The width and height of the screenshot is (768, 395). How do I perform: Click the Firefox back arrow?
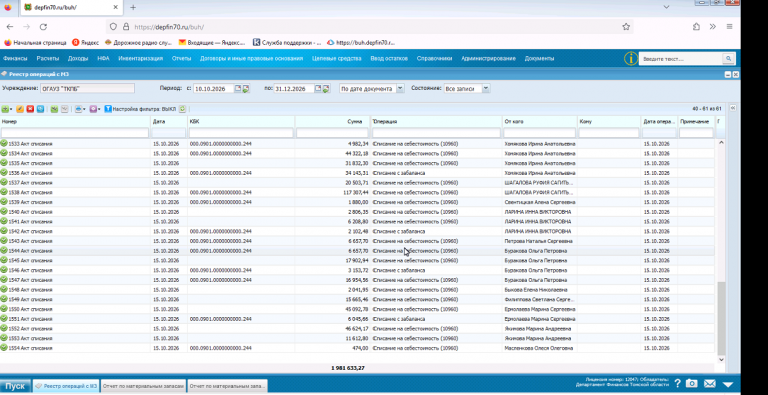pyautogui.click(x=10, y=27)
